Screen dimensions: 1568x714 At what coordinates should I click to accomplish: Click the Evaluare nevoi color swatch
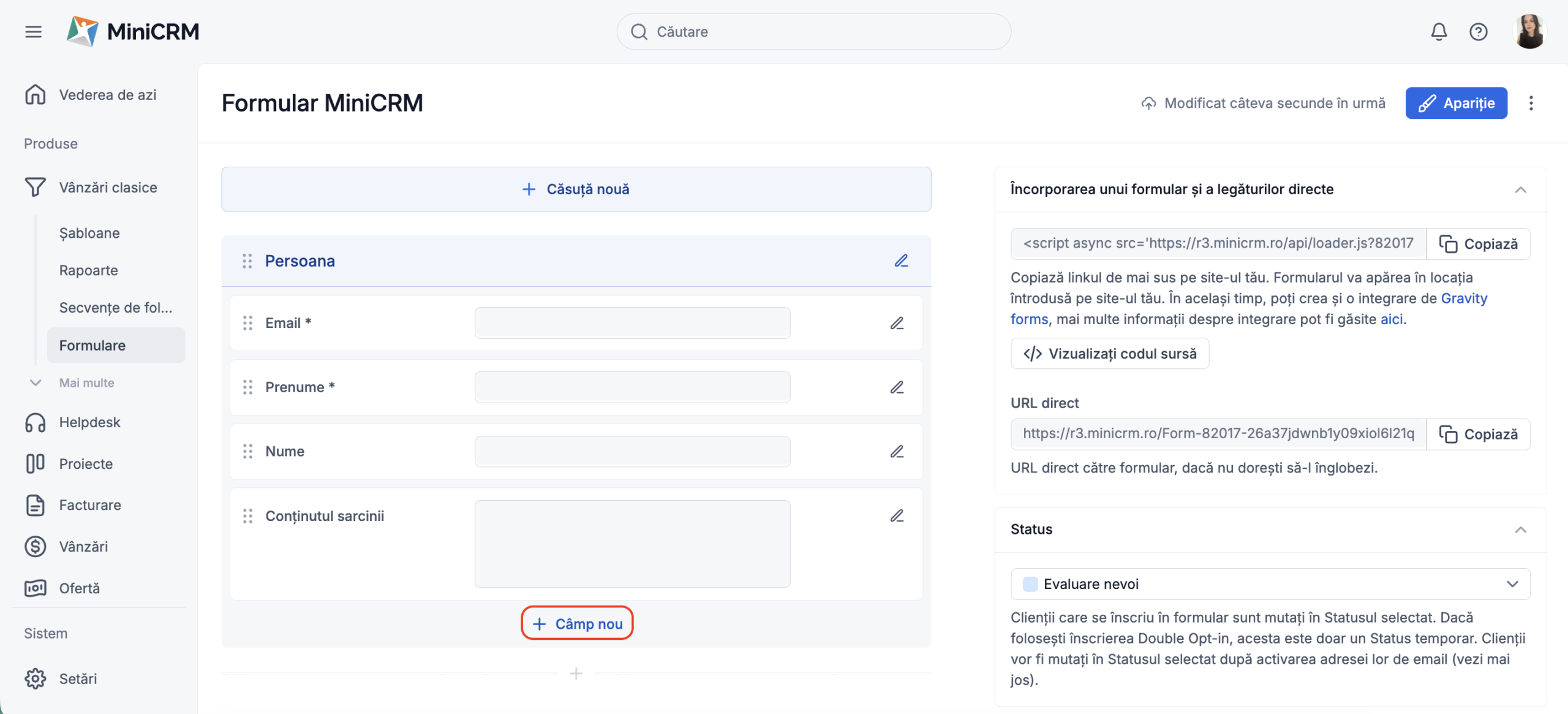point(1030,584)
